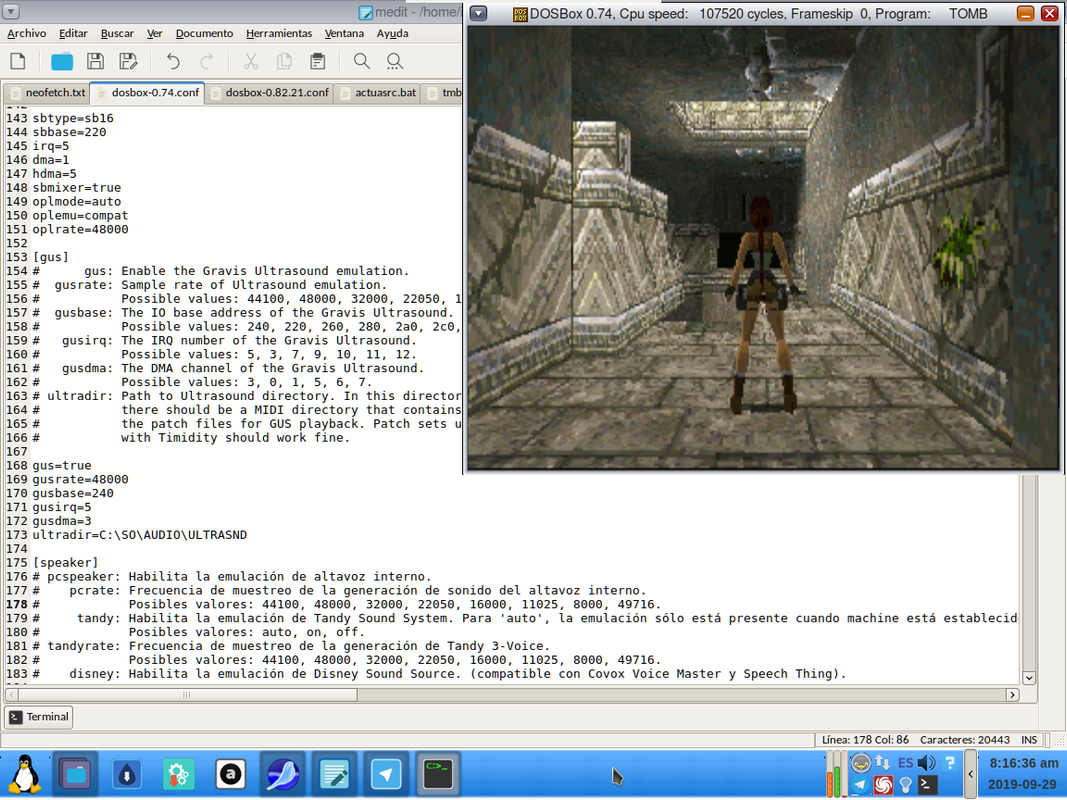The height and width of the screenshot is (800, 1067).
Task: Click the 'ultradir=C:\SO\AUDIO\ULTRASND' line
Action: tap(139, 535)
